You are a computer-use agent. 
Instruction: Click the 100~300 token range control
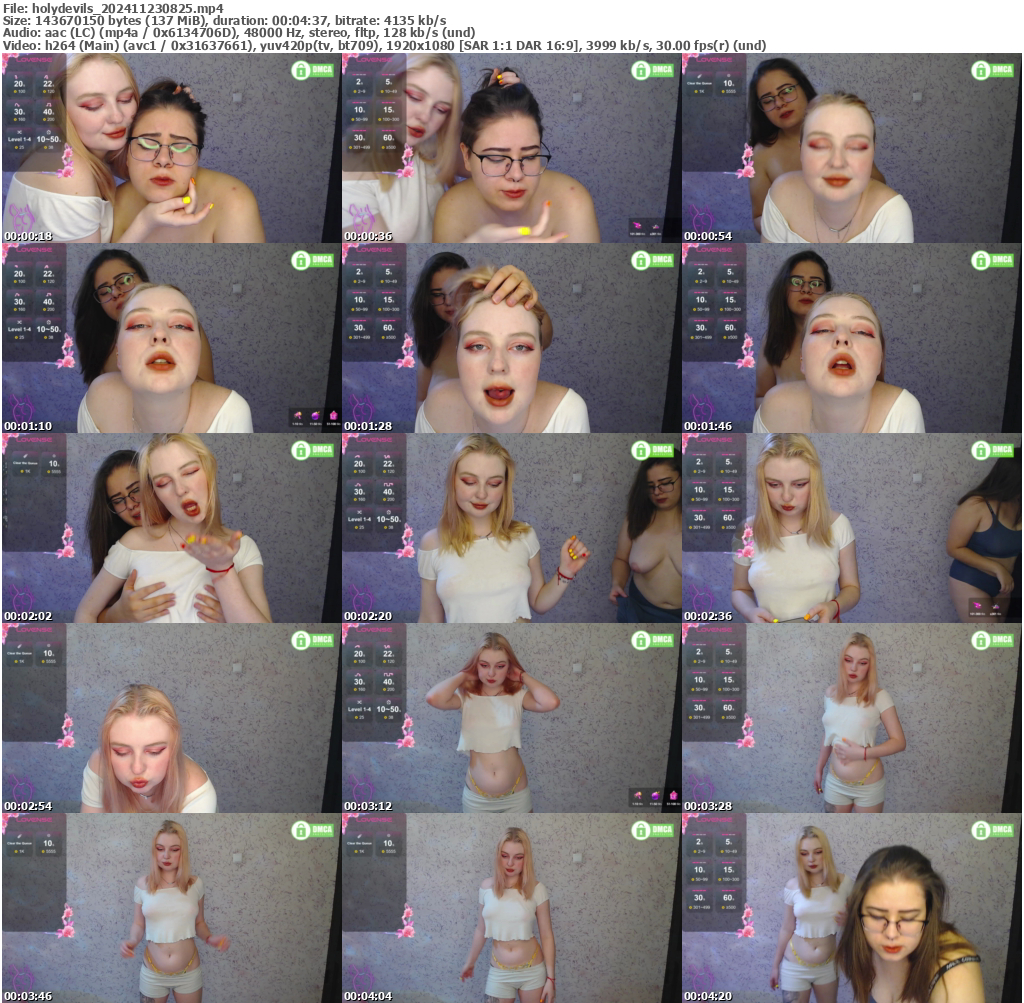pos(388,119)
